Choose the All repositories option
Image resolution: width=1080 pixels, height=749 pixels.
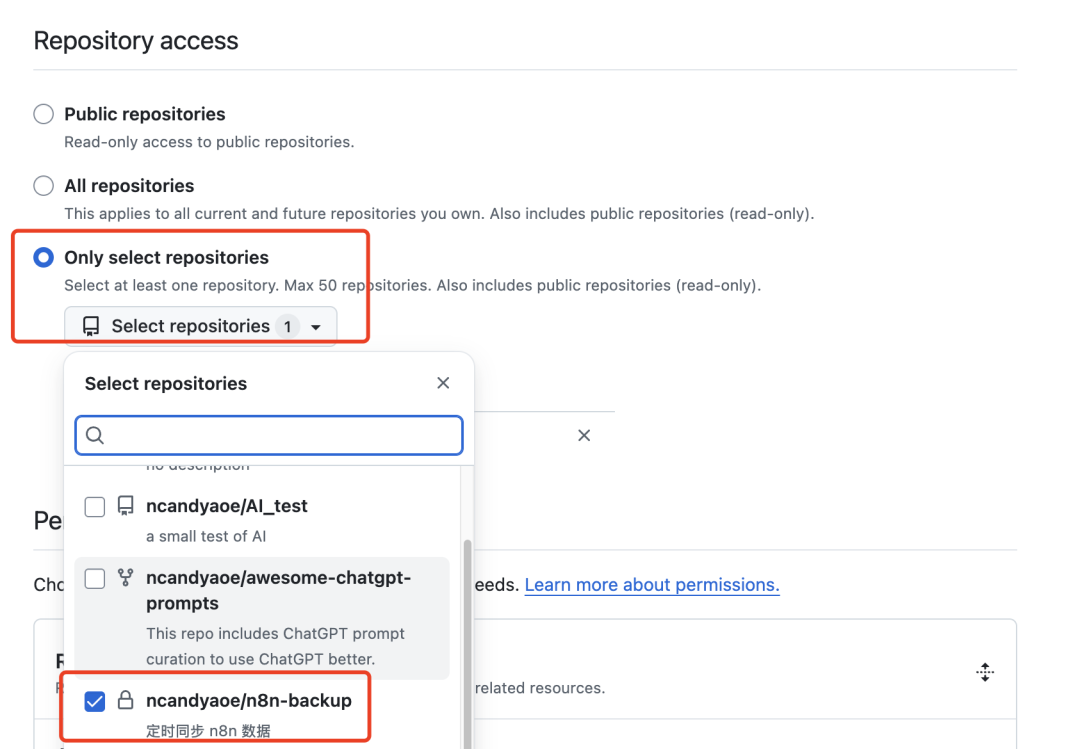tap(43, 185)
